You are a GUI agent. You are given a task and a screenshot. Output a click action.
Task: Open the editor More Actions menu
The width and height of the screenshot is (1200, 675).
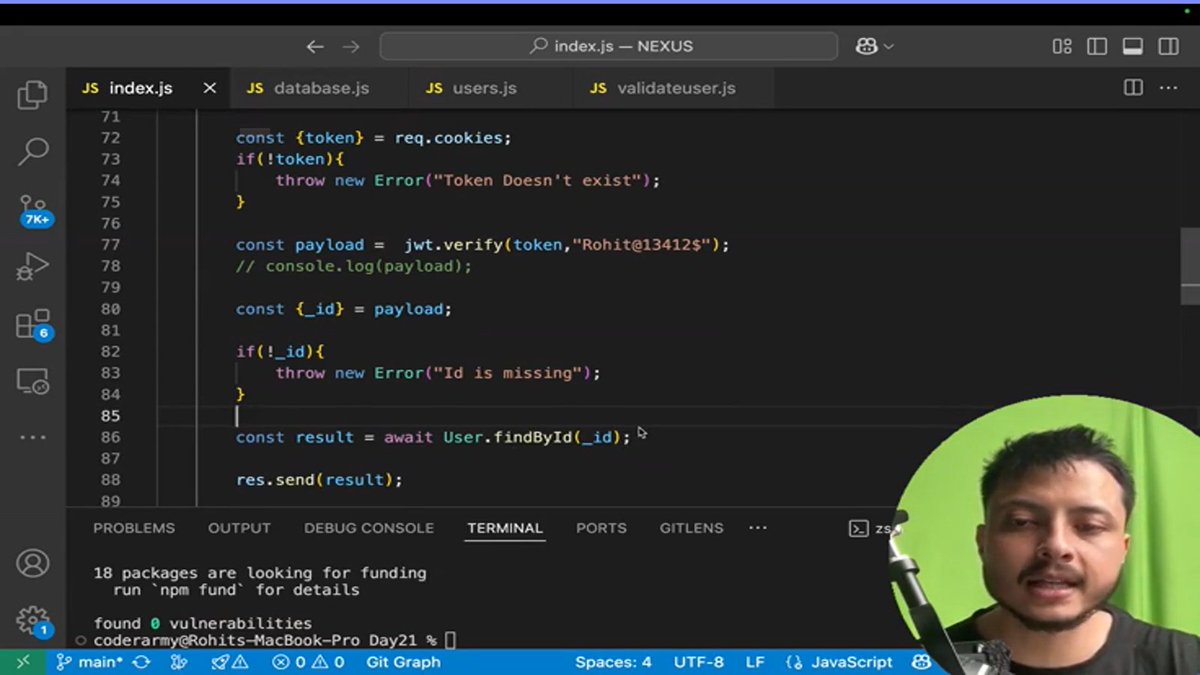coord(1167,88)
